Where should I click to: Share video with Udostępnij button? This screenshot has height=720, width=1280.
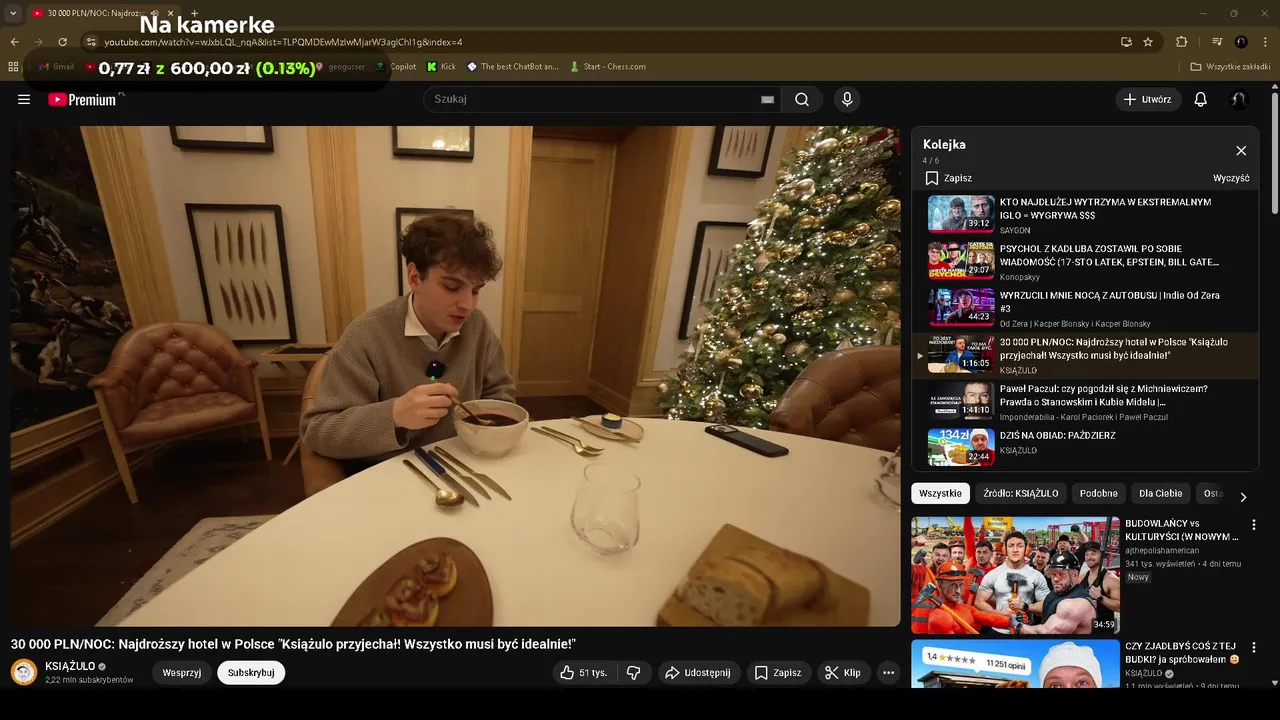[698, 673]
